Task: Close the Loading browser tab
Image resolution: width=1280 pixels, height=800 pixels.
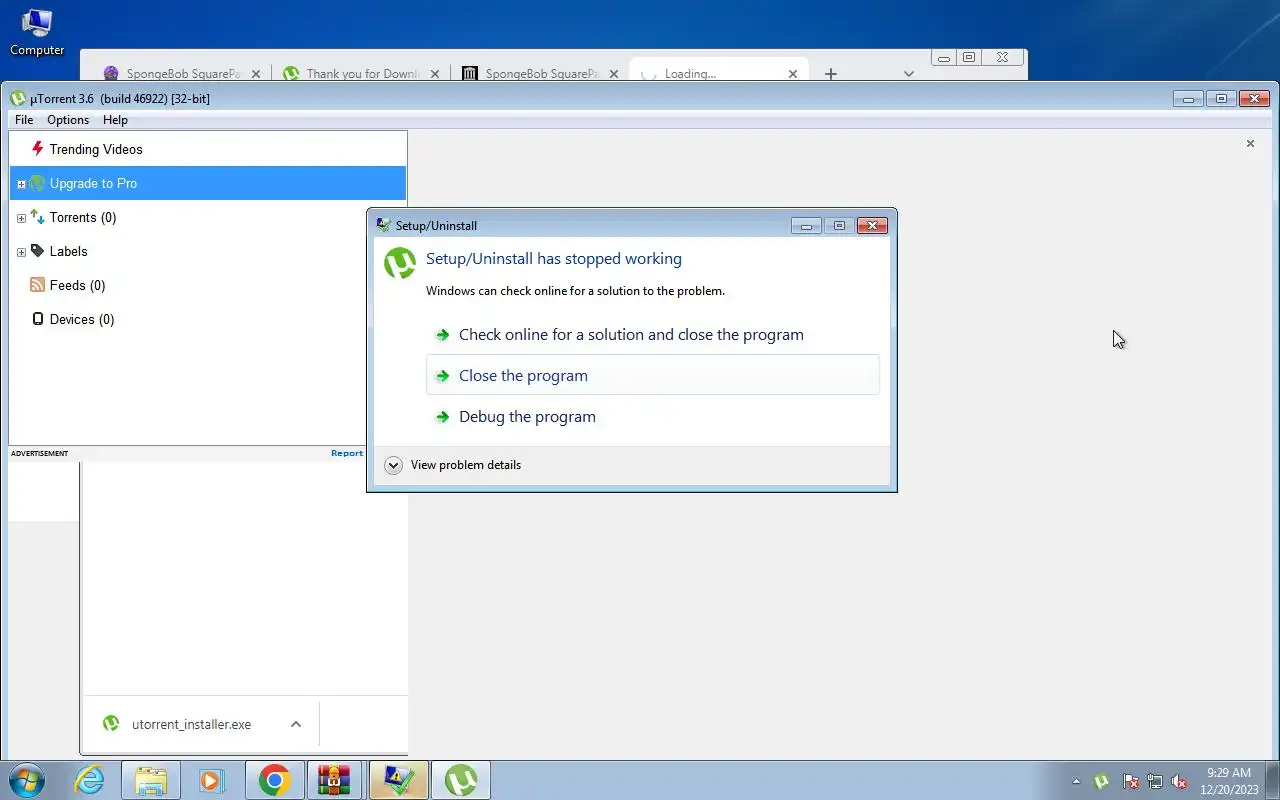Action: [793, 74]
